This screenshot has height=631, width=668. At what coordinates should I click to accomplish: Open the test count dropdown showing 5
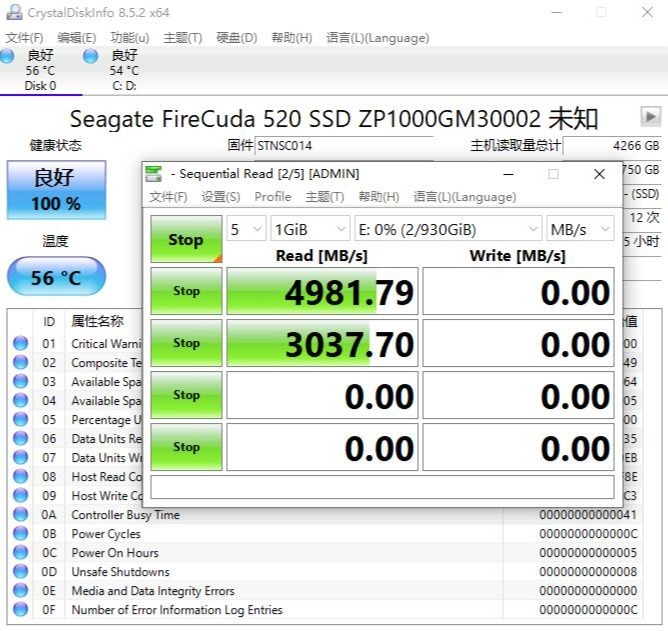(x=246, y=229)
